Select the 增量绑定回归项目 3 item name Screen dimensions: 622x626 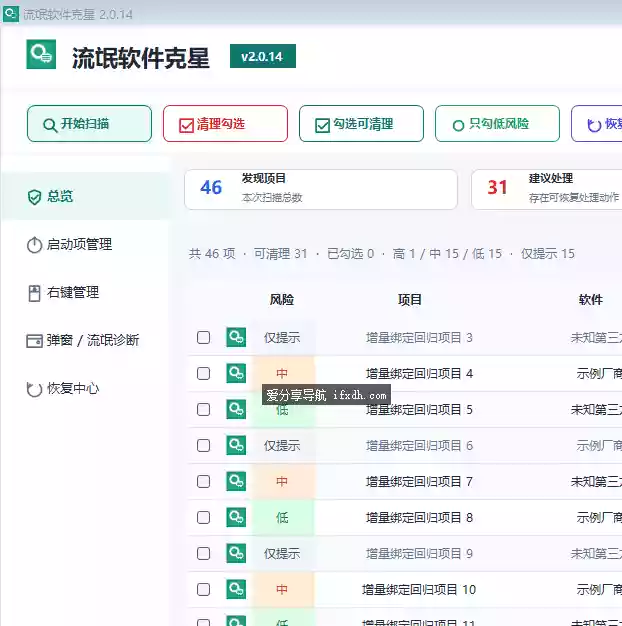[x=419, y=338]
